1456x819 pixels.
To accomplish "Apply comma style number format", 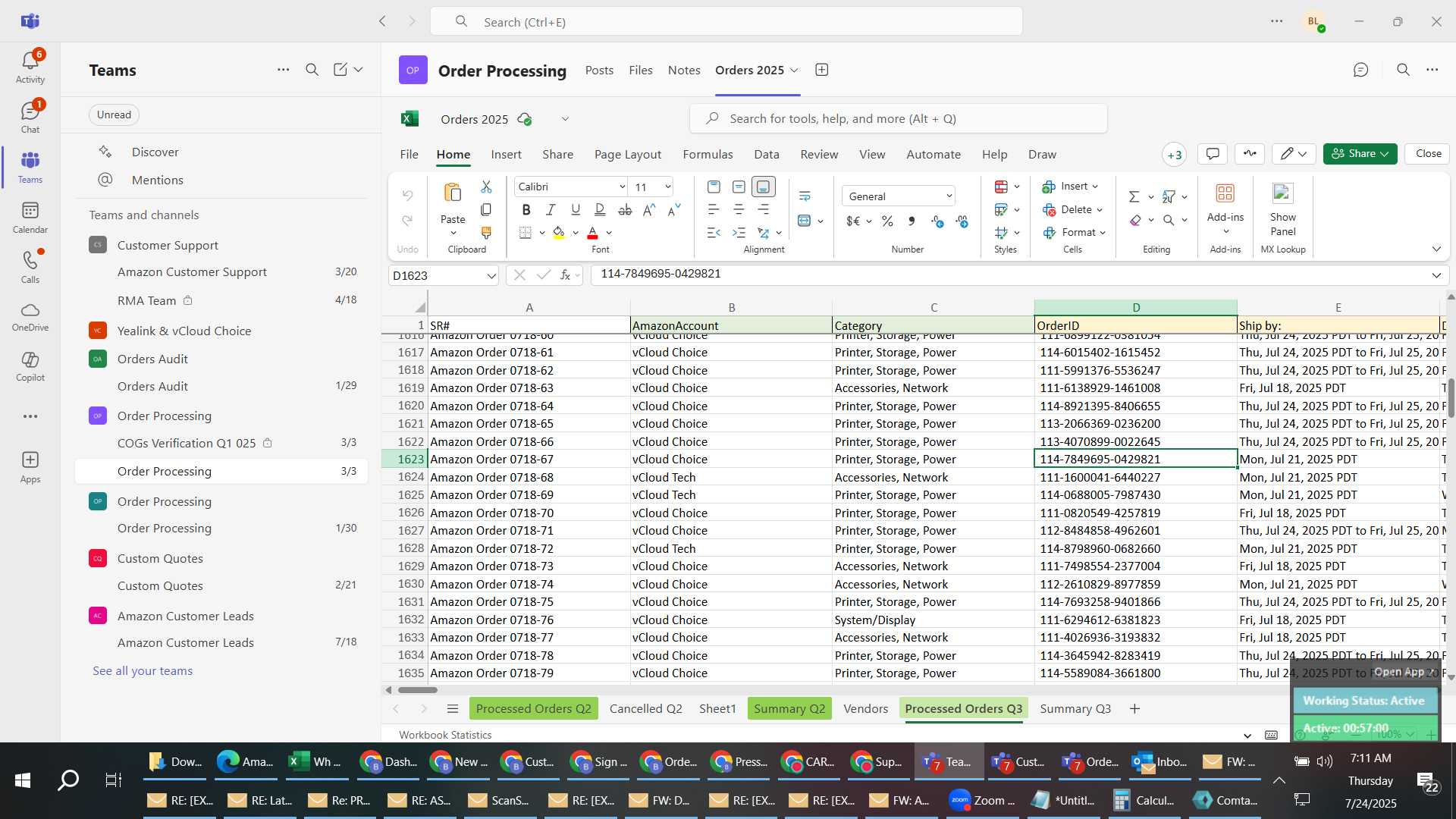I will [x=912, y=221].
